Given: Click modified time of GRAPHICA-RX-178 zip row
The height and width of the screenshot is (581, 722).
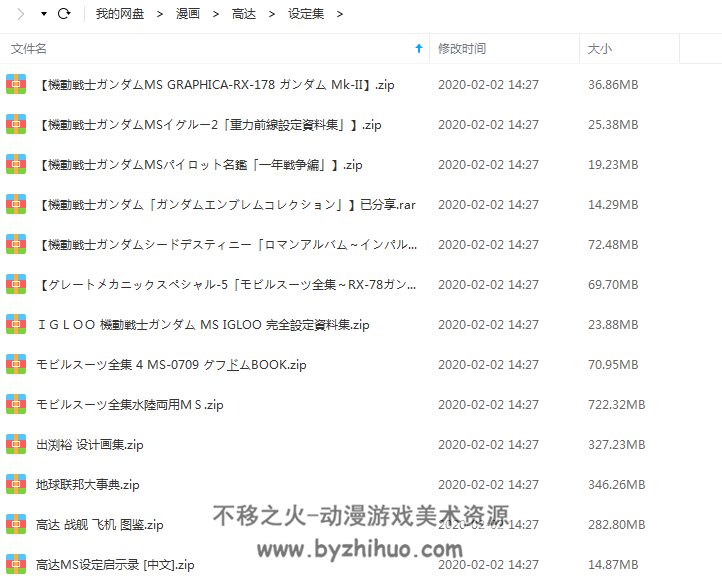Looking at the screenshot, I should click(x=488, y=85).
